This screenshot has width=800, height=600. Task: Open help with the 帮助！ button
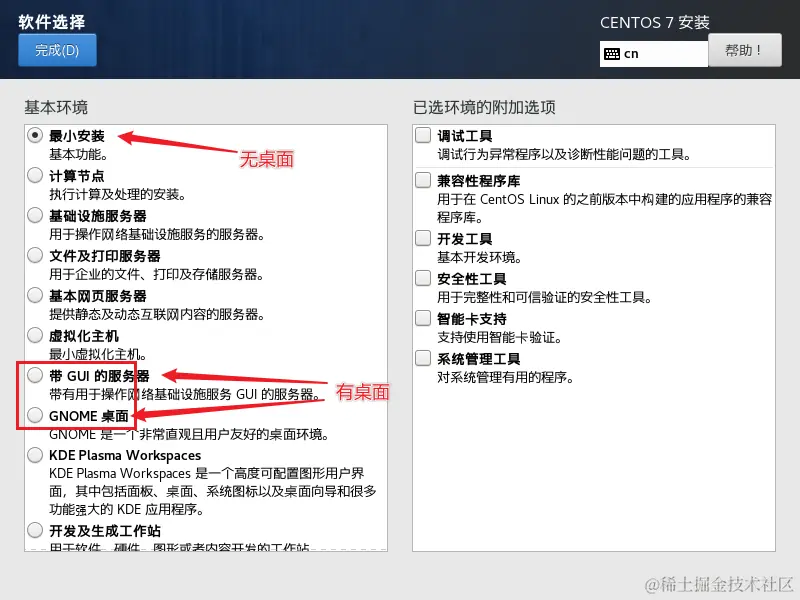click(x=744, y=50)
